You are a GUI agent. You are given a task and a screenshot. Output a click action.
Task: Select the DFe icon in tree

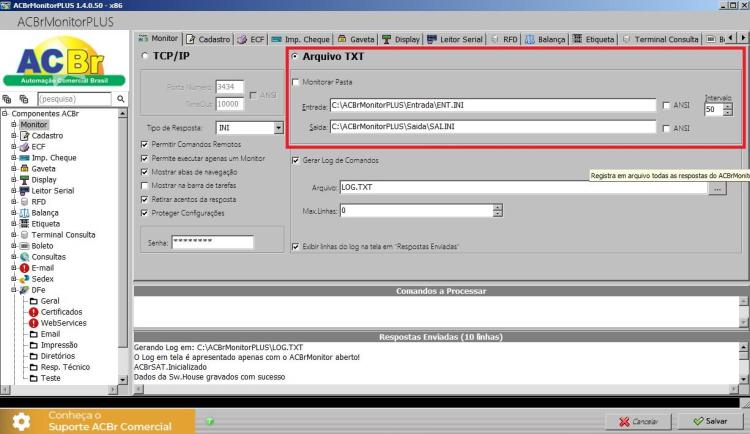(x=24, y=290)
